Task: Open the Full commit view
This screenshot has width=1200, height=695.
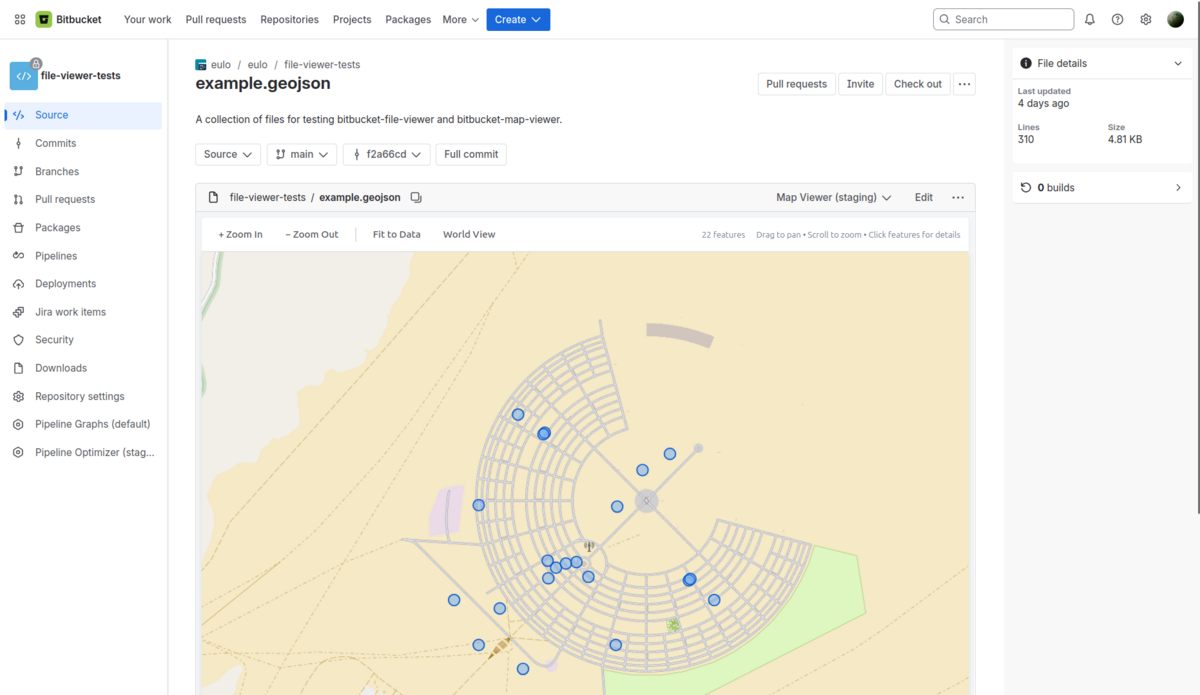Action: (470, 154)
